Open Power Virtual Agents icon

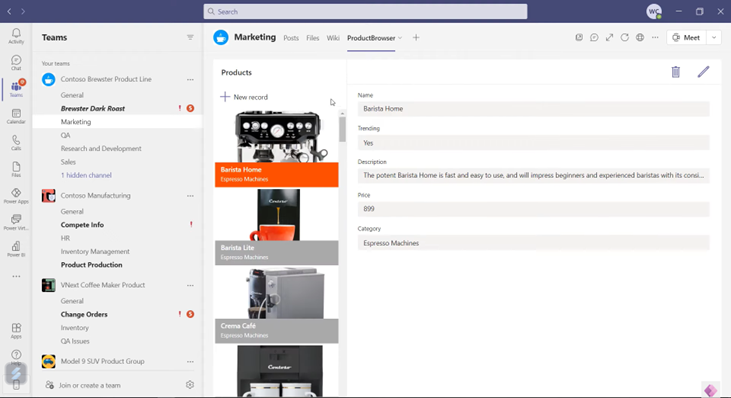16,223
